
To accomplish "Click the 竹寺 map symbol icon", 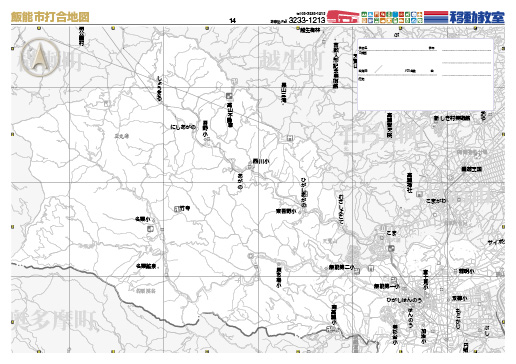I will pyautogui.click(x=177, y=209).
